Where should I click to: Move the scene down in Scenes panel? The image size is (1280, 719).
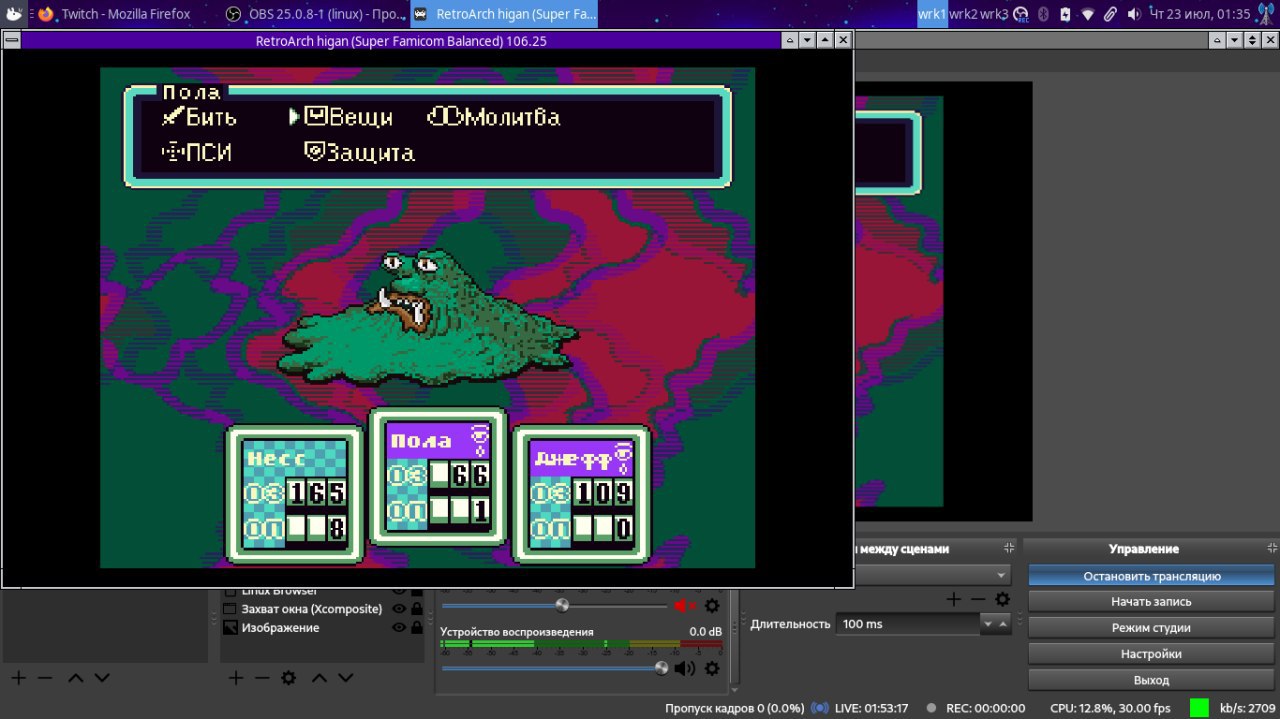click(102, 677)
